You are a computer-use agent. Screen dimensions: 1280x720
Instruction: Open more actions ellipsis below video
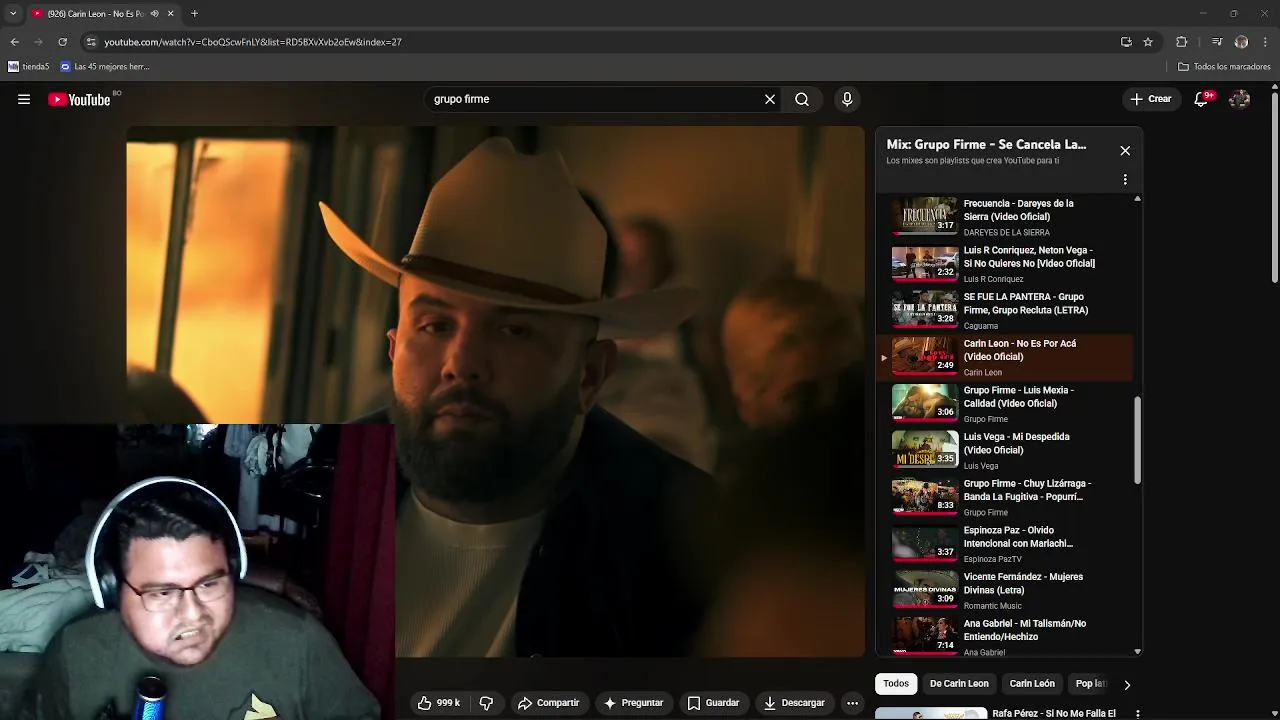852,703
